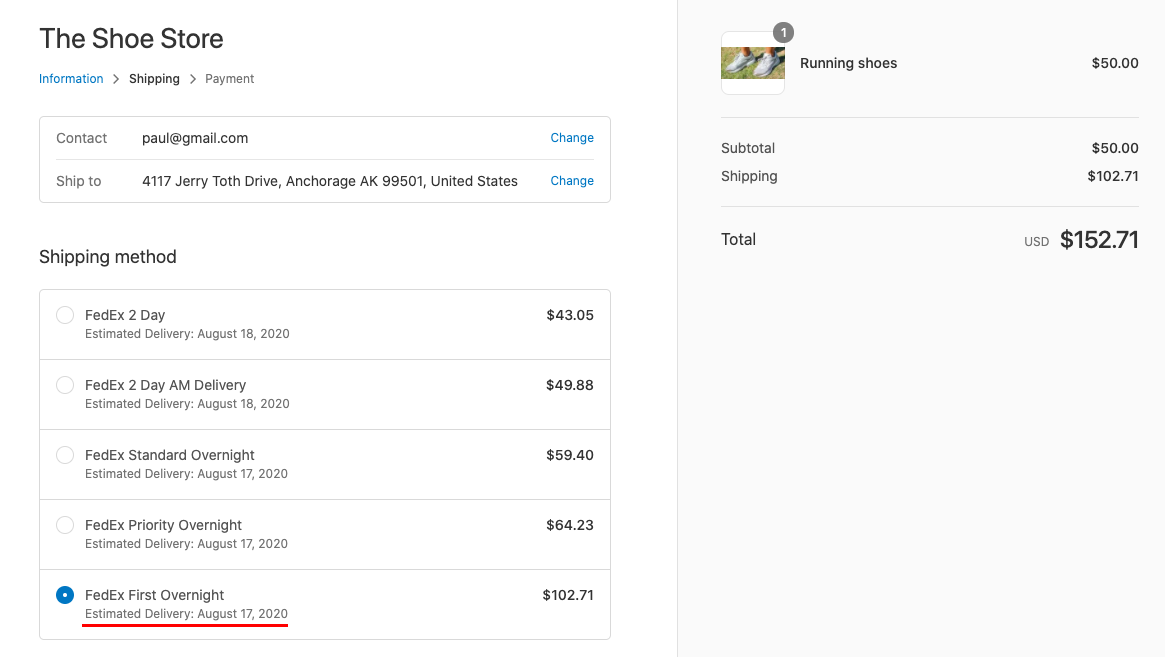Click the quantity badge on the product image
The image size is (1165, 657).
pos(783,33)
